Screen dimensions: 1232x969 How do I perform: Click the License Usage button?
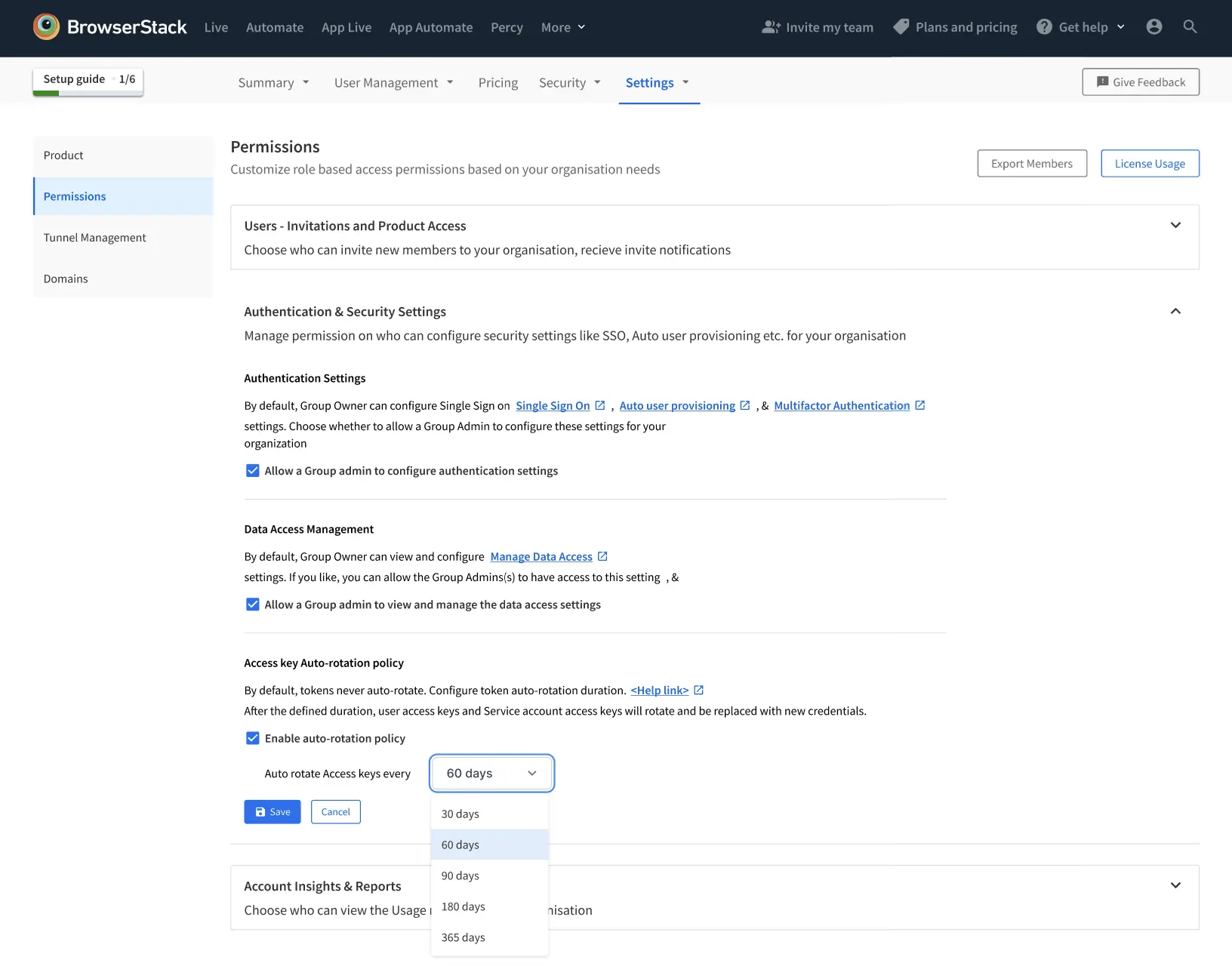coord(1150,163)
